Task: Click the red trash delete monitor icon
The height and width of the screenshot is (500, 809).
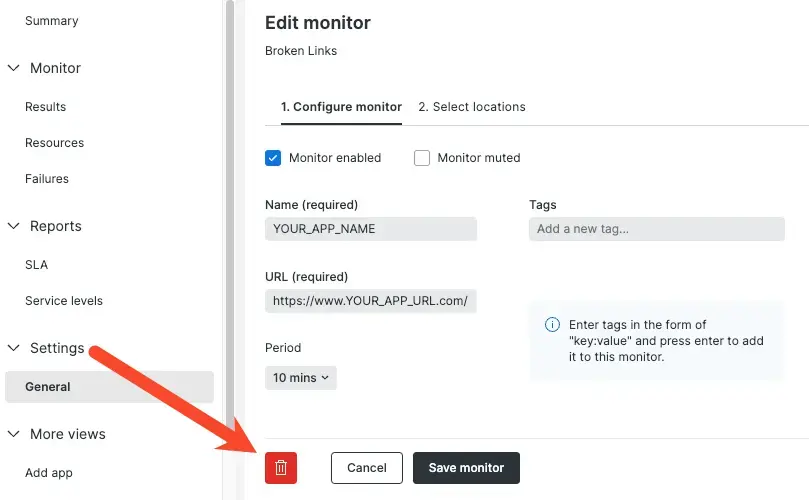Action: pos(281,468)
